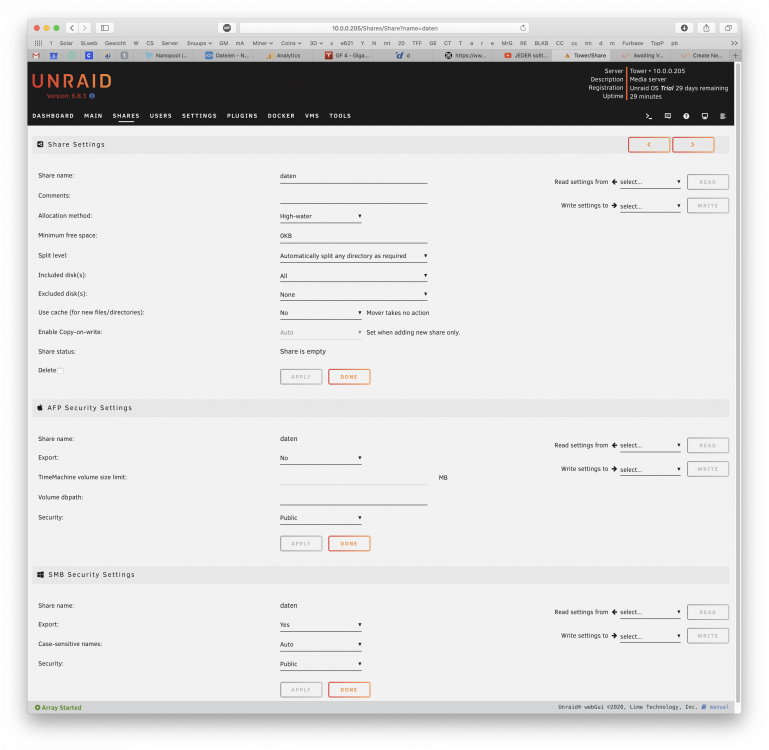Open the web terminal icon in the header
Viewport: 769px width, 750px height.
click(x=649, y=116)
